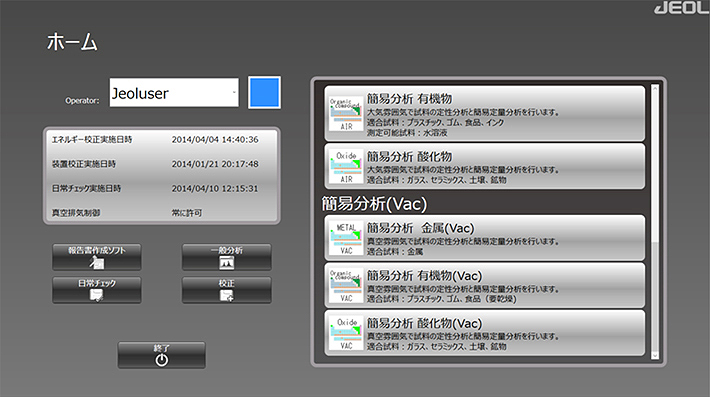This screenshot has height=397, width=710.
Task: Click the Organic Compound VAC recipe icon
Action: 346,286
